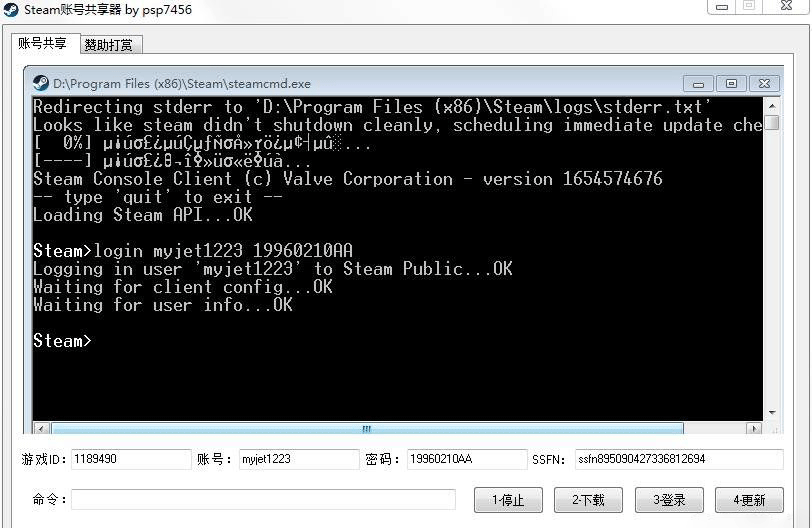This screenshot has height=528, width=812.
Task: Close the steamcmd.exe console window
Action: pyautogui.click(x=766, y=84)
